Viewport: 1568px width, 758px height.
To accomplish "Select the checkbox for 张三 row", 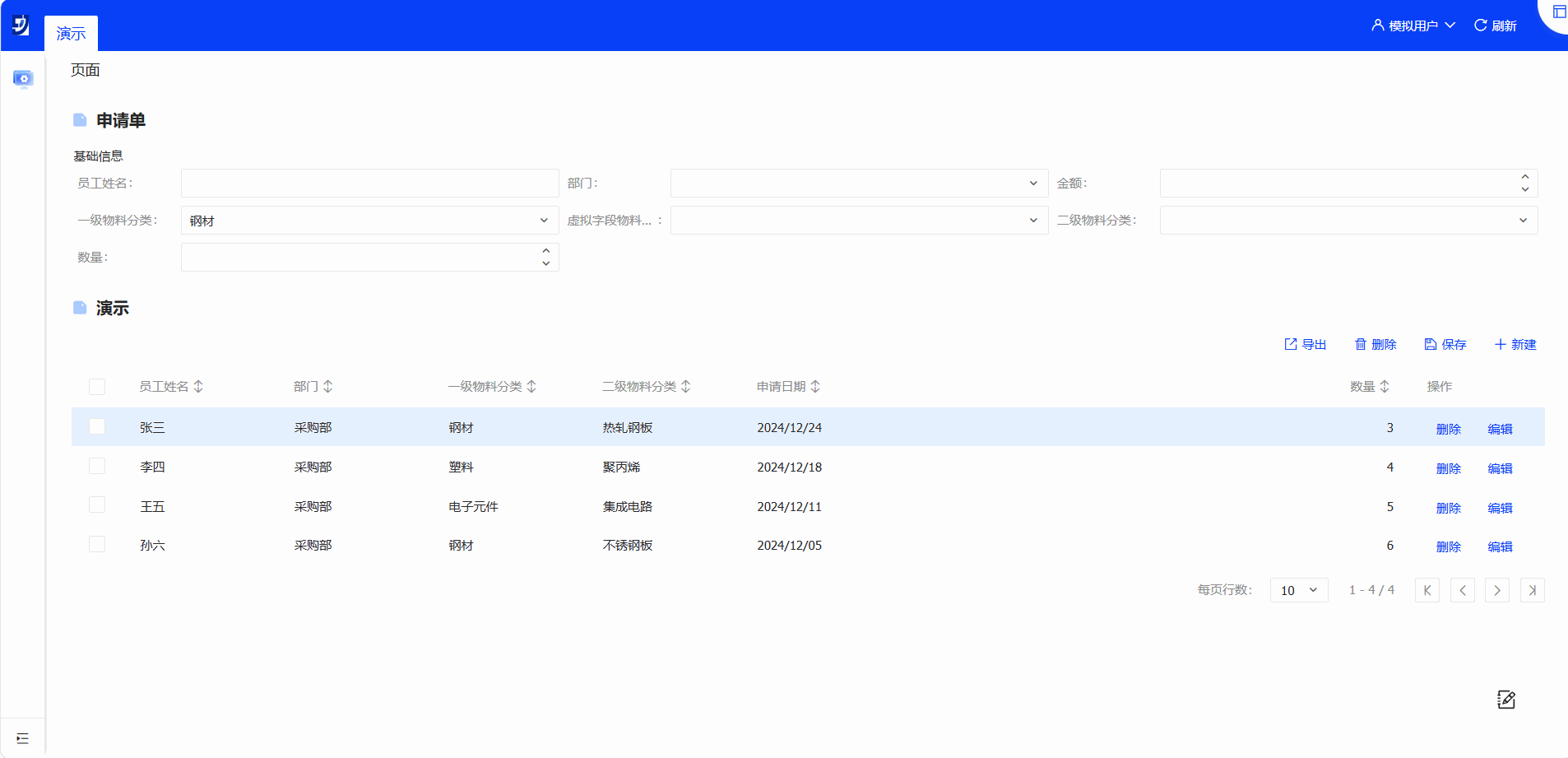I will coord(97,426).
